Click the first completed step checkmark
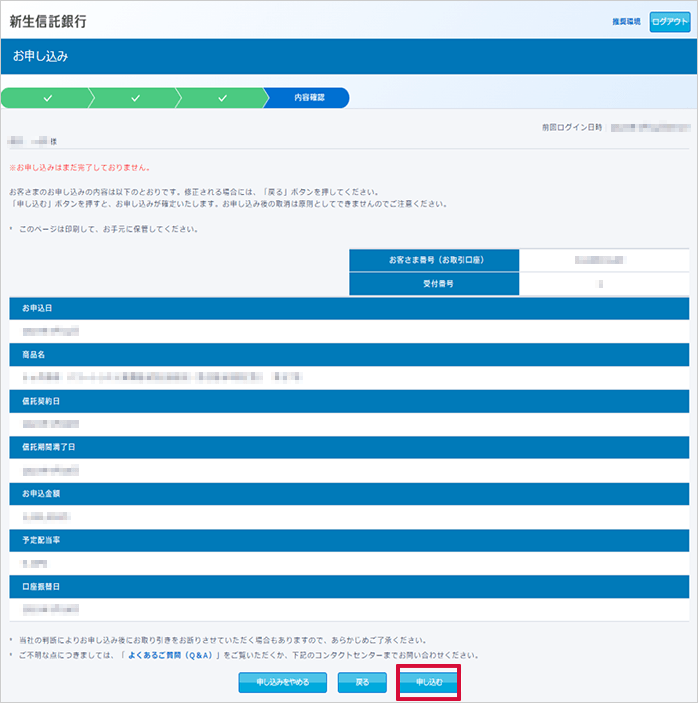698x703 pixels. (47, 98)
